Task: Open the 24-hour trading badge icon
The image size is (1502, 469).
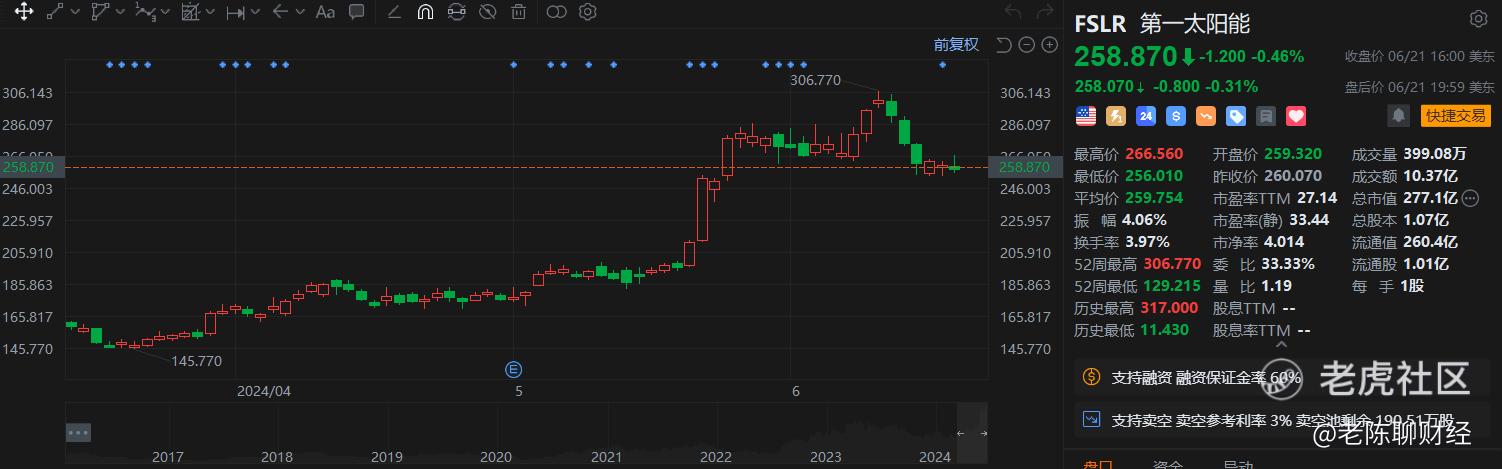Action: click(x=1146, y=116)
